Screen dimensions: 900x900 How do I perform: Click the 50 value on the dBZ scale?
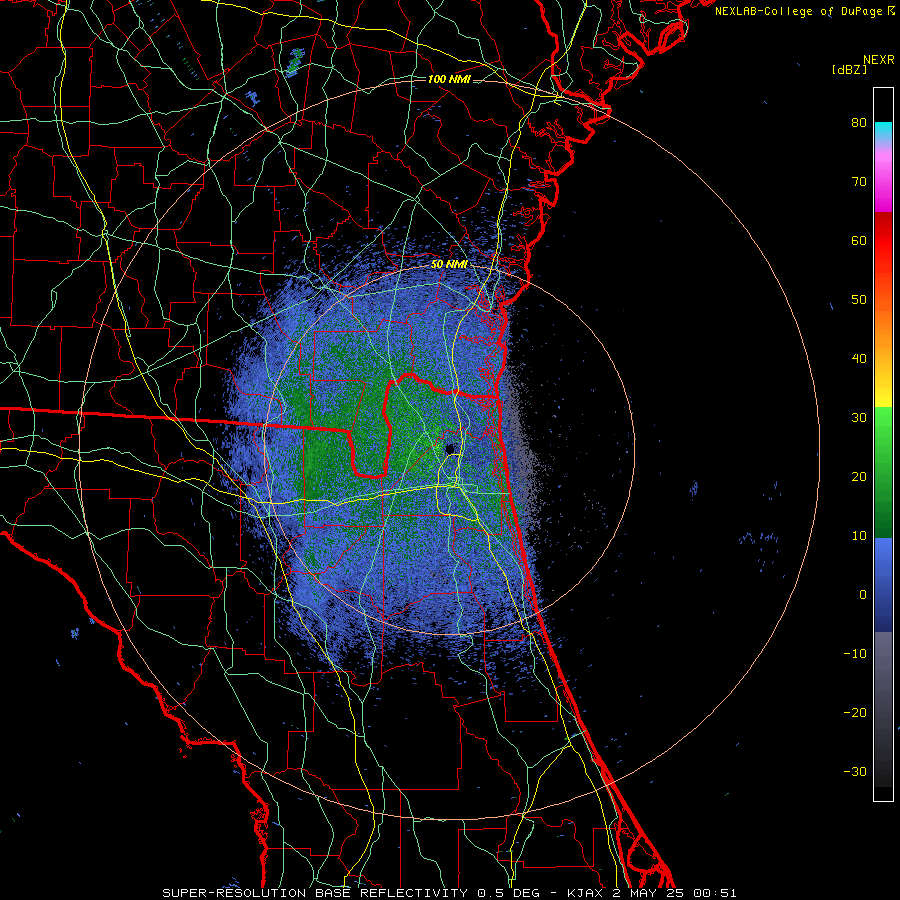point(859,300)
